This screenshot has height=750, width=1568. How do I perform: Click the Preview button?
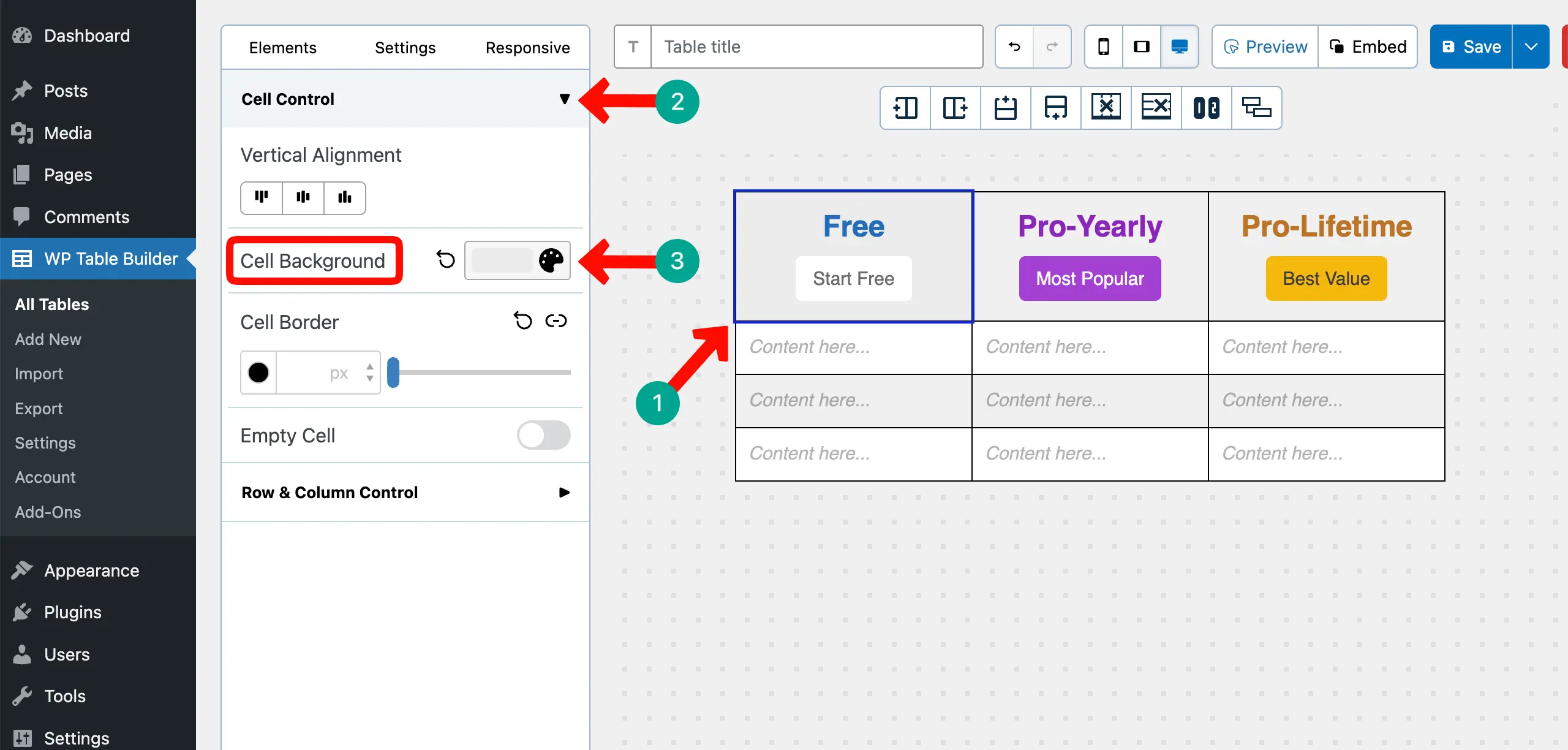pos(1265,47)
